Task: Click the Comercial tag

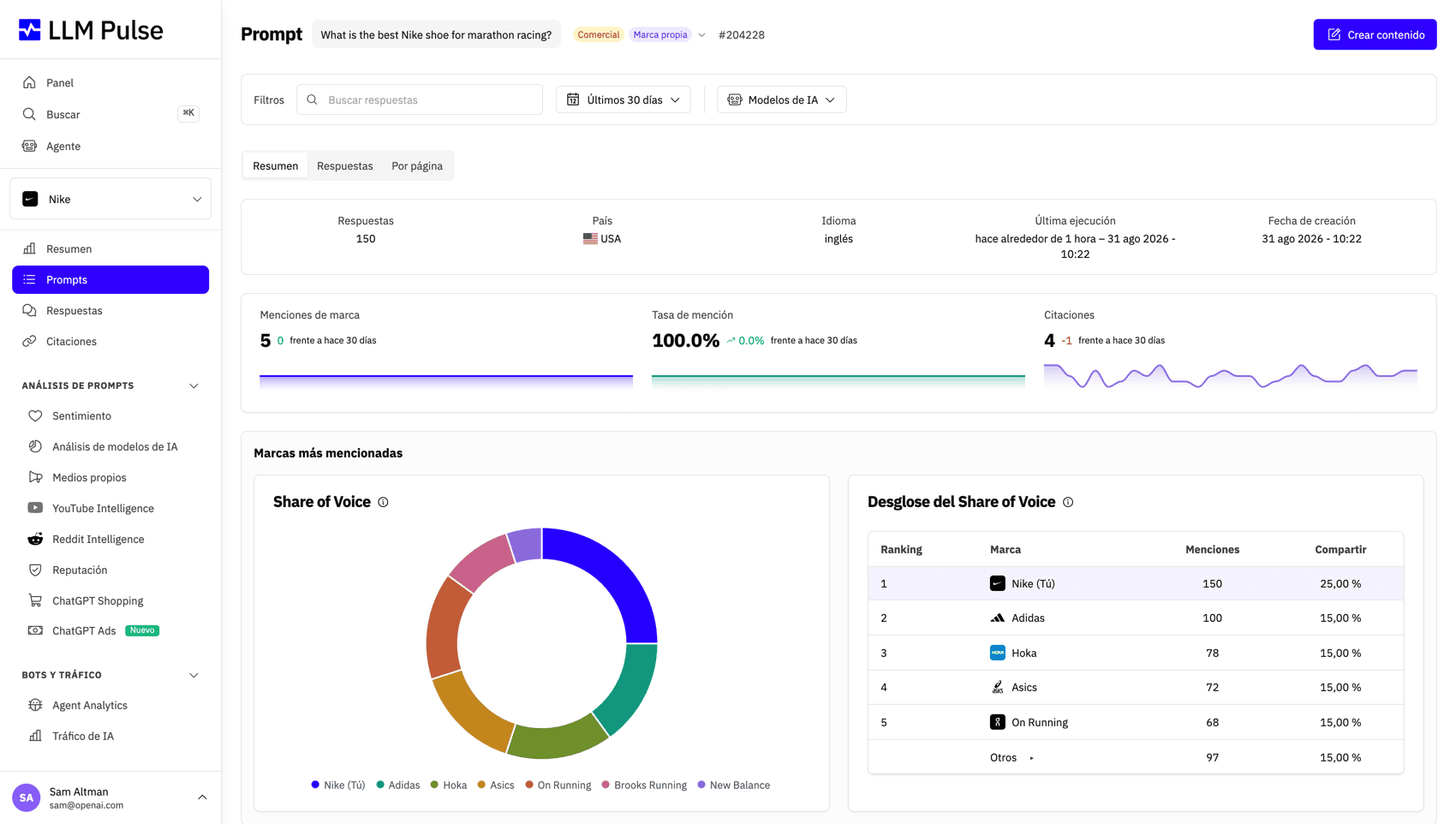Action: click(598, 35)
